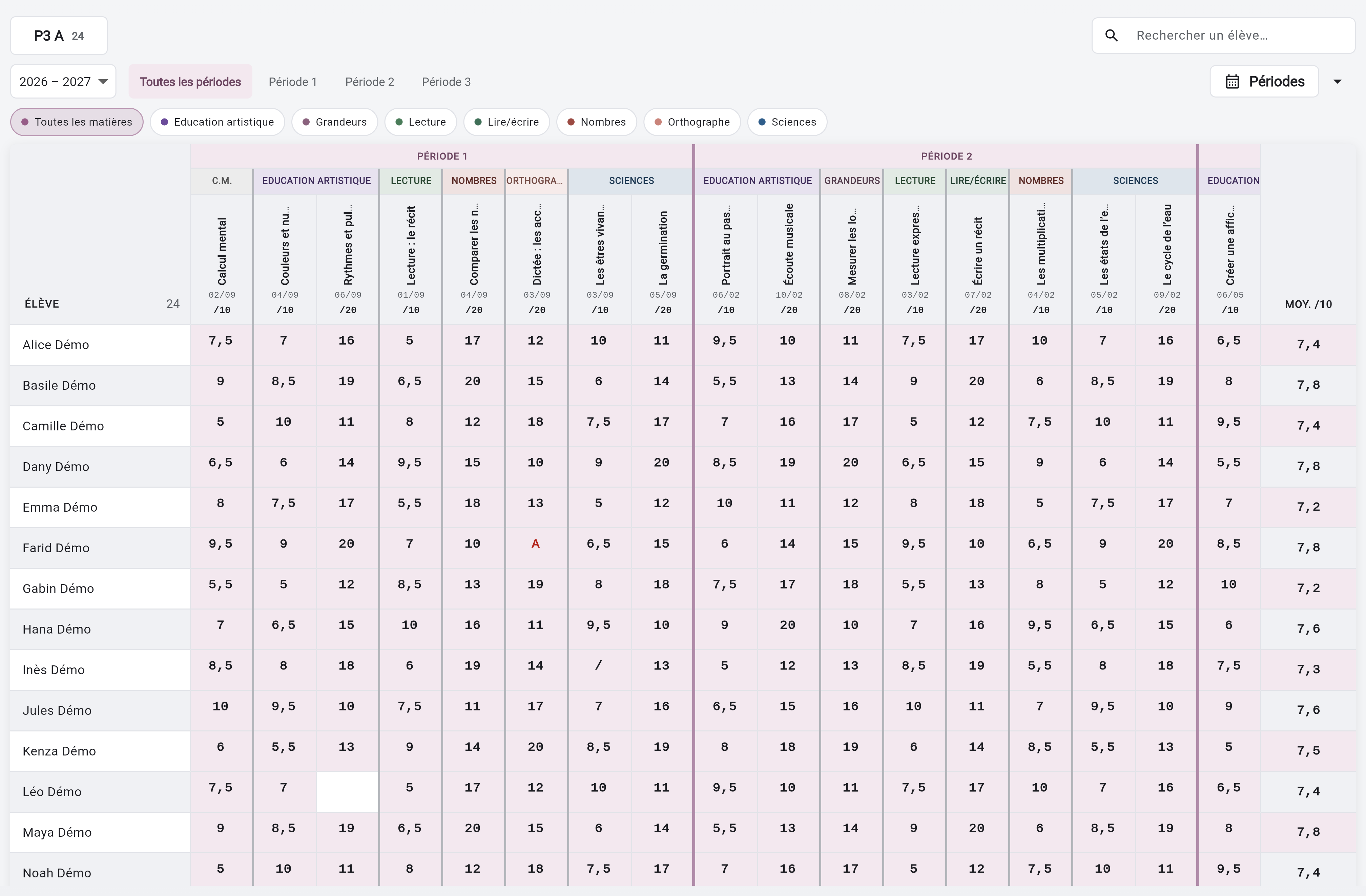Toggle the Education artistique filter chip

pos(218,122)
